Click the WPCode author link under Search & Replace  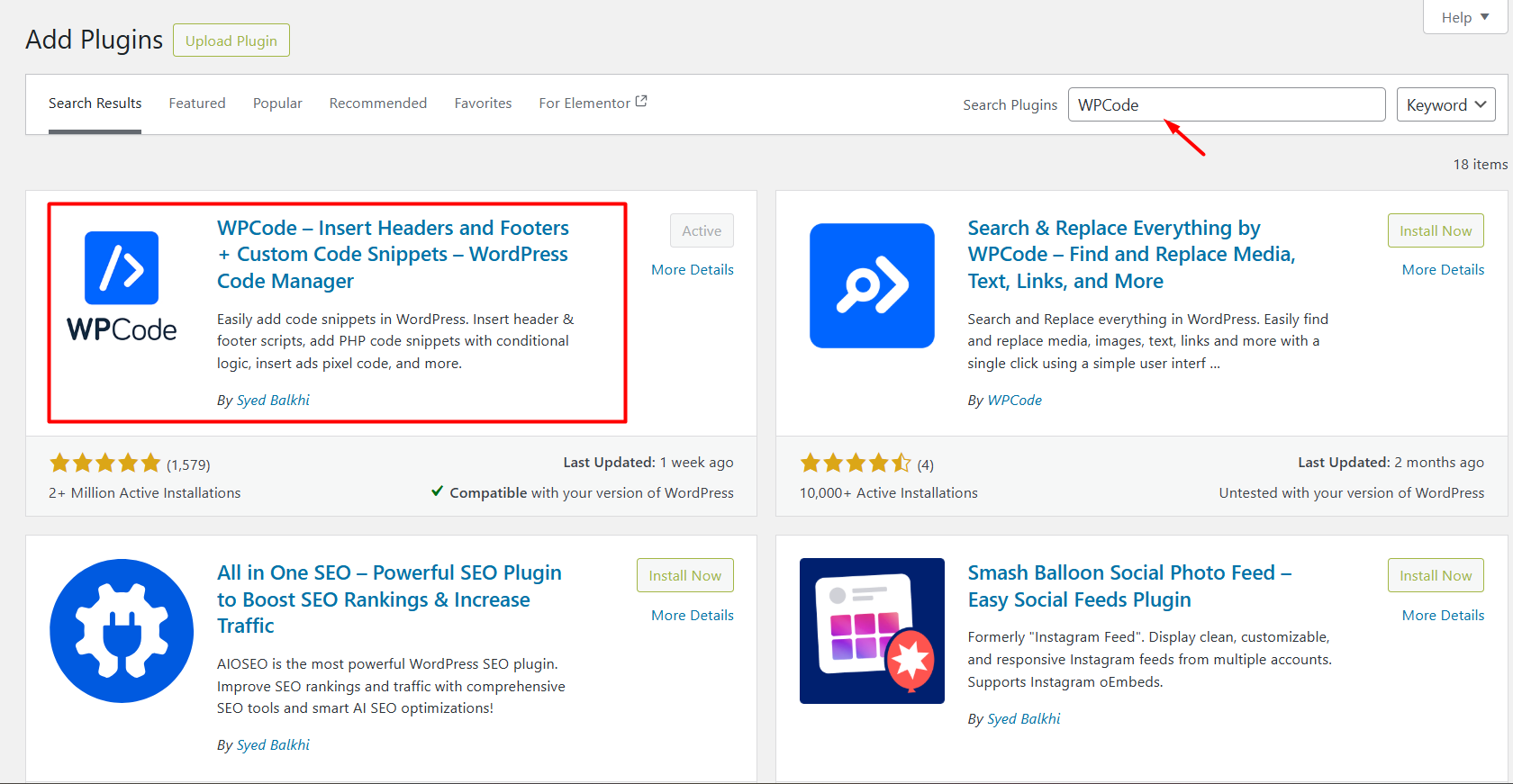tap(1014, 401)
